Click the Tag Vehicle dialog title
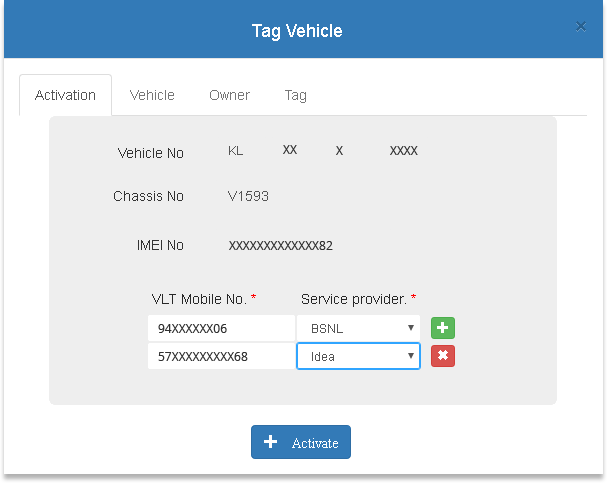 point(297,31)
